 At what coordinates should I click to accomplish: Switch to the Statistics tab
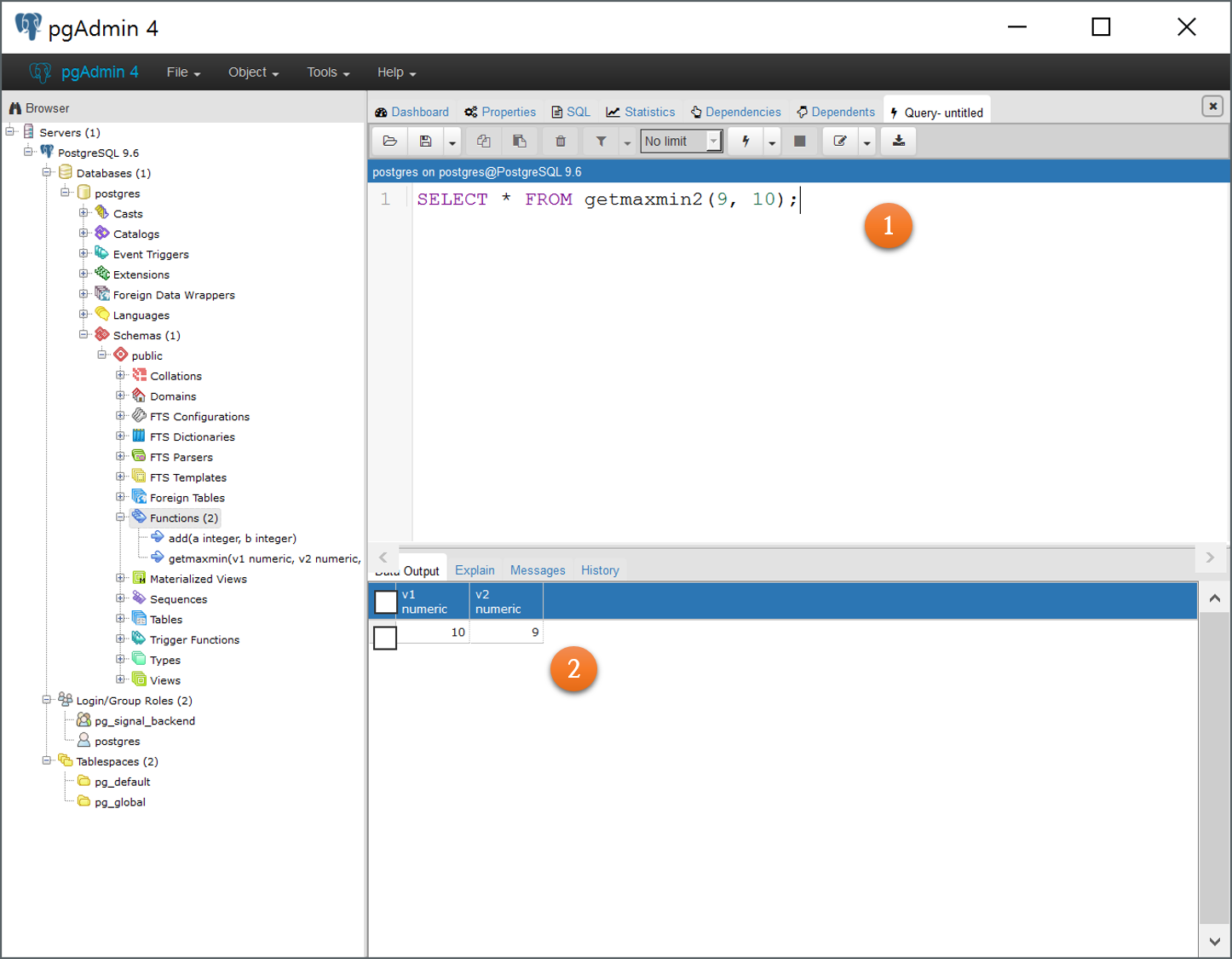[x=641, y=112]
